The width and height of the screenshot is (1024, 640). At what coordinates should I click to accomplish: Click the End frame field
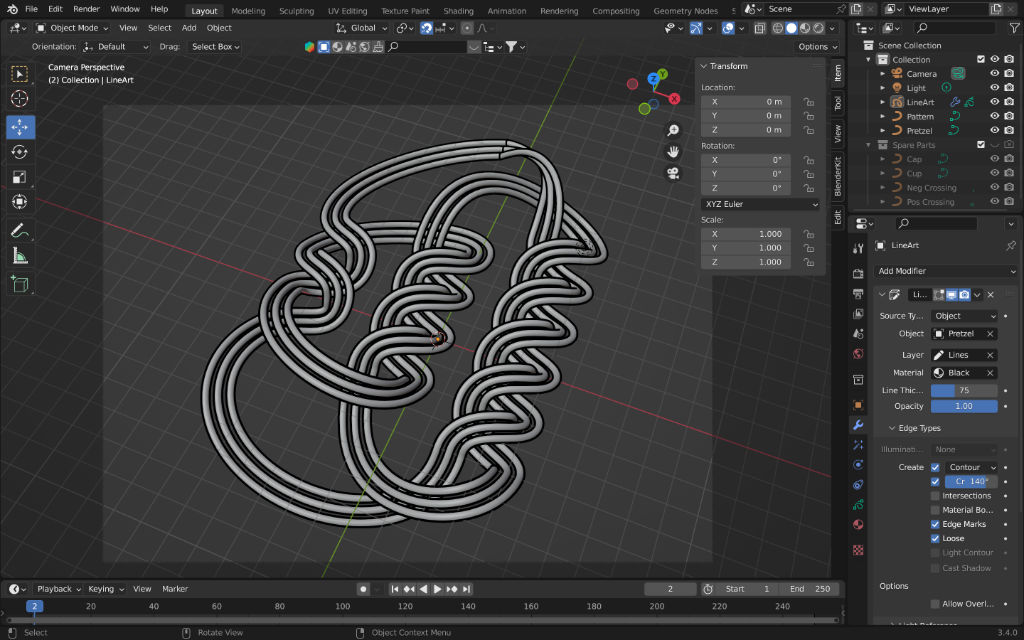coord(808,589)
